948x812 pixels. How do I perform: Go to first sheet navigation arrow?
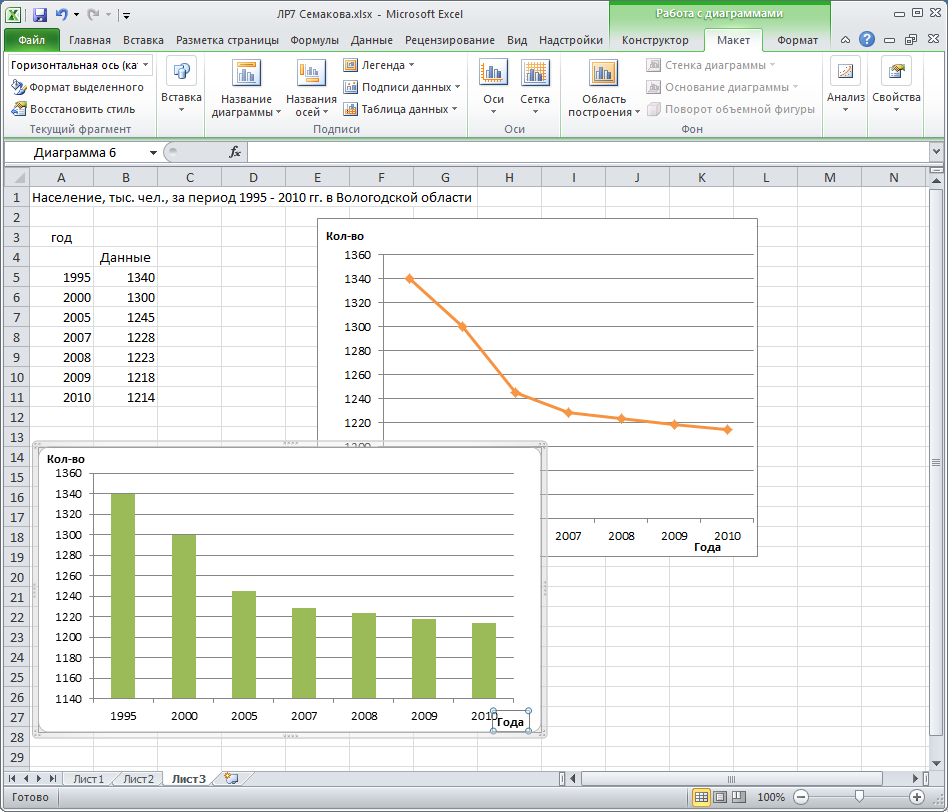coord(11,778)
